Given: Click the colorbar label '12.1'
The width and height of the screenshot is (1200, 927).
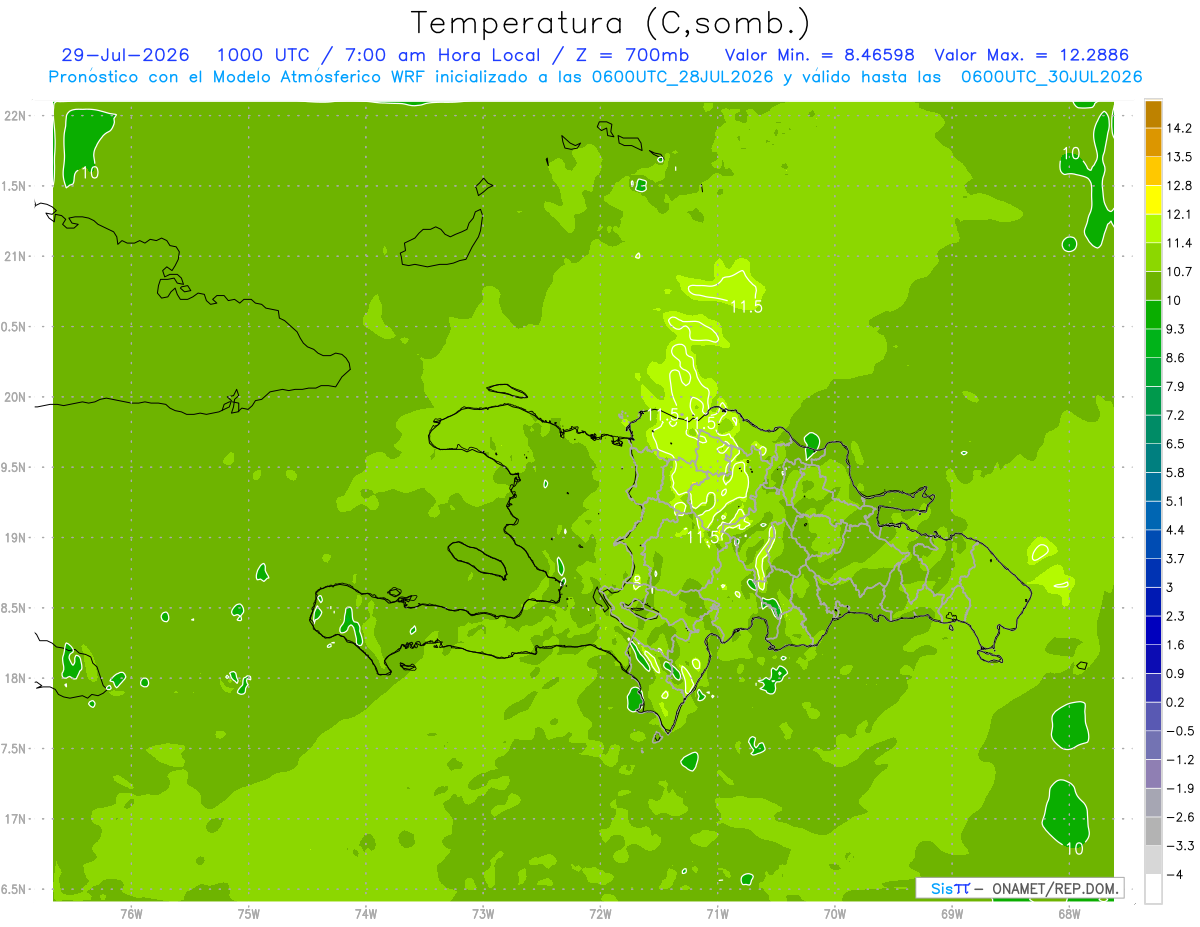Looking at the screenshot, I should [1179, 214].
